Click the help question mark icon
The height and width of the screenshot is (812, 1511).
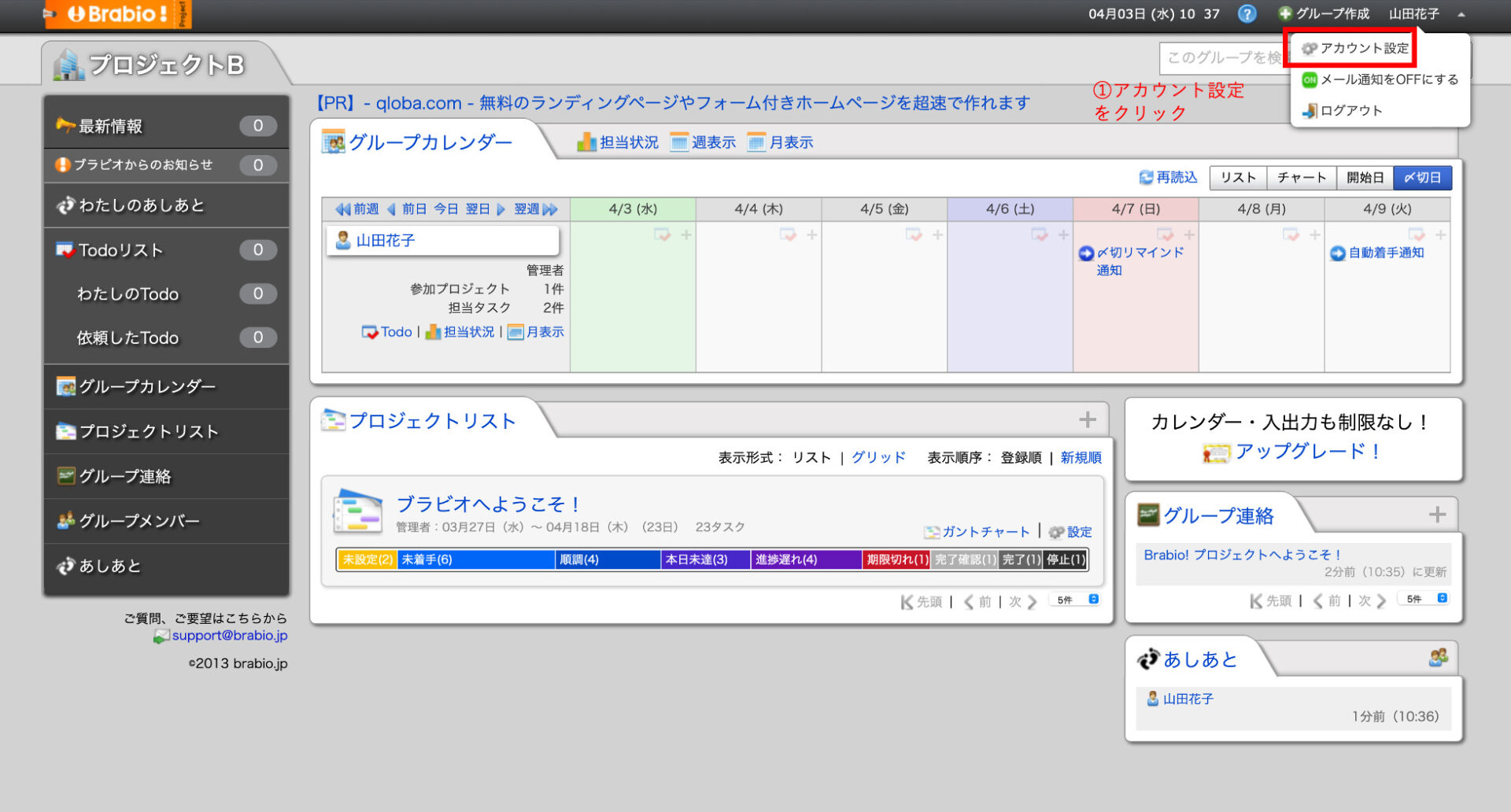tap(1247, 14)
